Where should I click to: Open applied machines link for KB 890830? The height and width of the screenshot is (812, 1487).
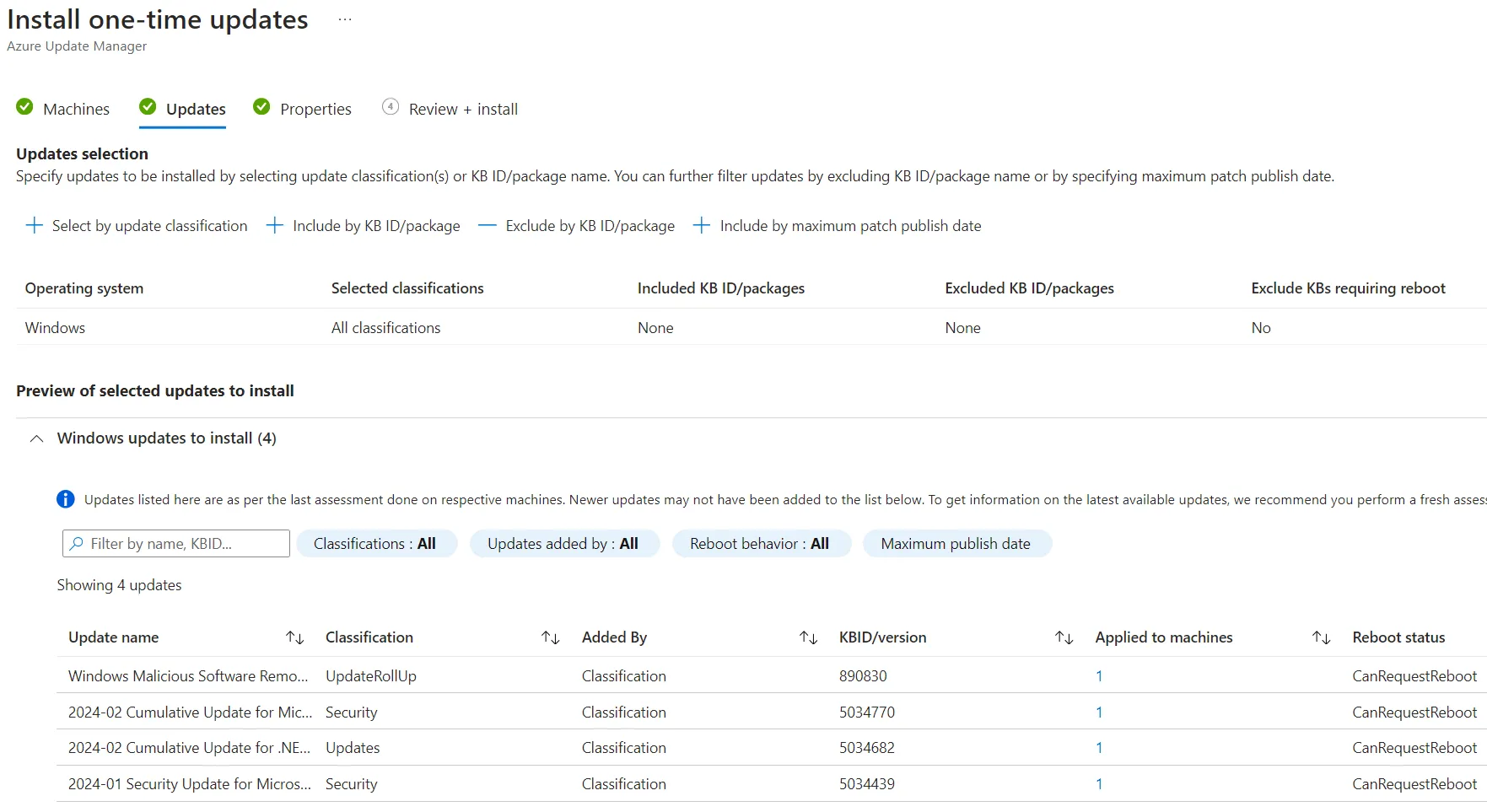coord(1099,676)
